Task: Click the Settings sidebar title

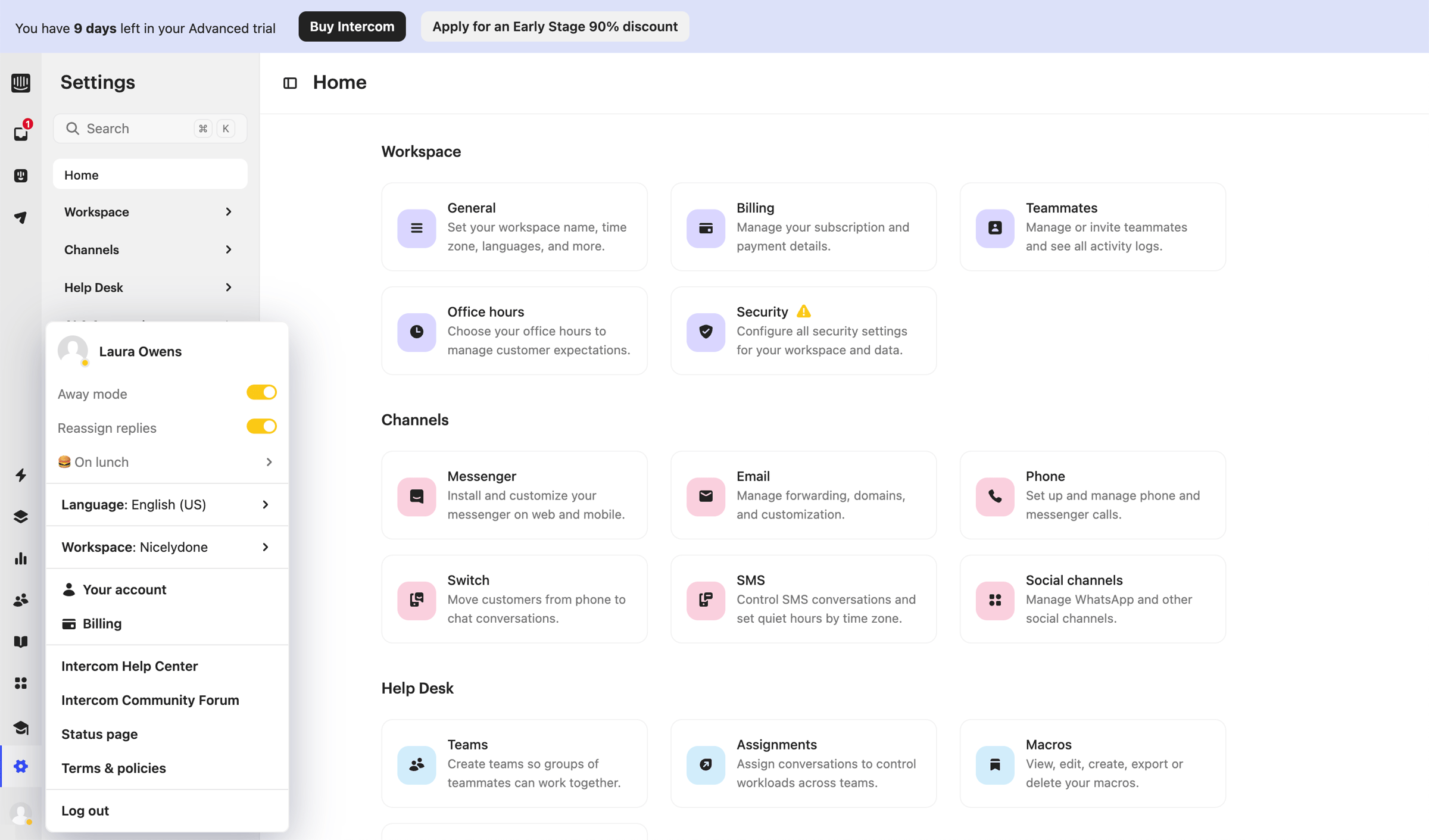Action: coord(98,82)
